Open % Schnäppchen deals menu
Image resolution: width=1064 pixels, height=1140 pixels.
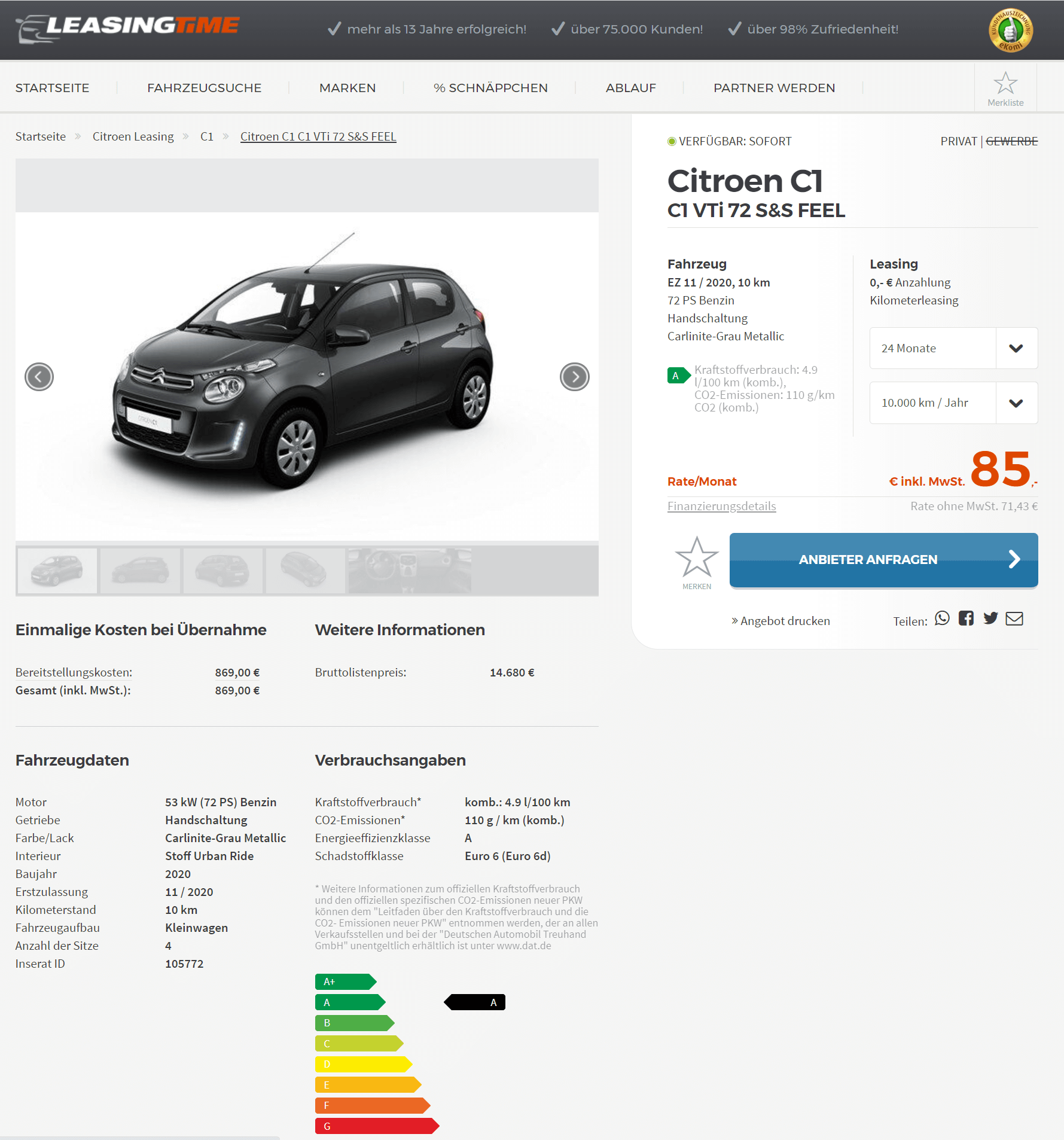[x=490, y=88]
